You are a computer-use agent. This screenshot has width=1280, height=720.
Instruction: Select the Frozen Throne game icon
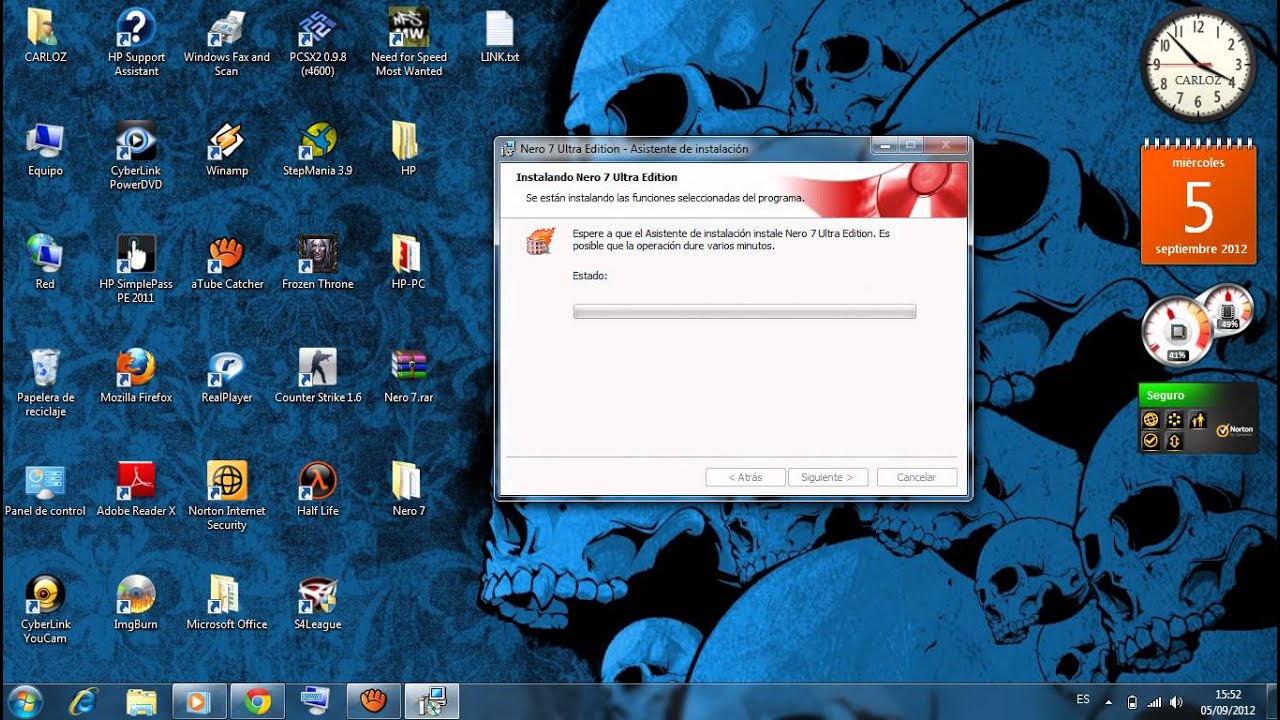pyautogui.click(x=318, y=262)
